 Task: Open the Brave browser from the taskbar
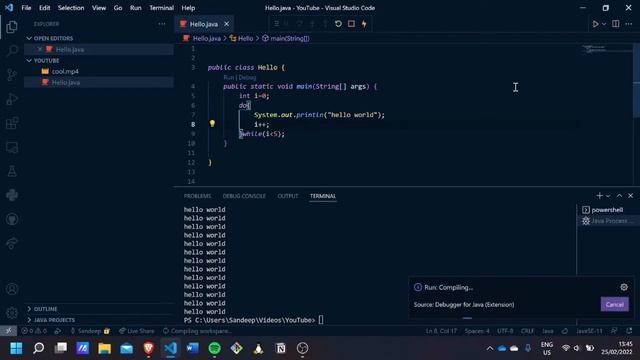(x=149, y=348)
